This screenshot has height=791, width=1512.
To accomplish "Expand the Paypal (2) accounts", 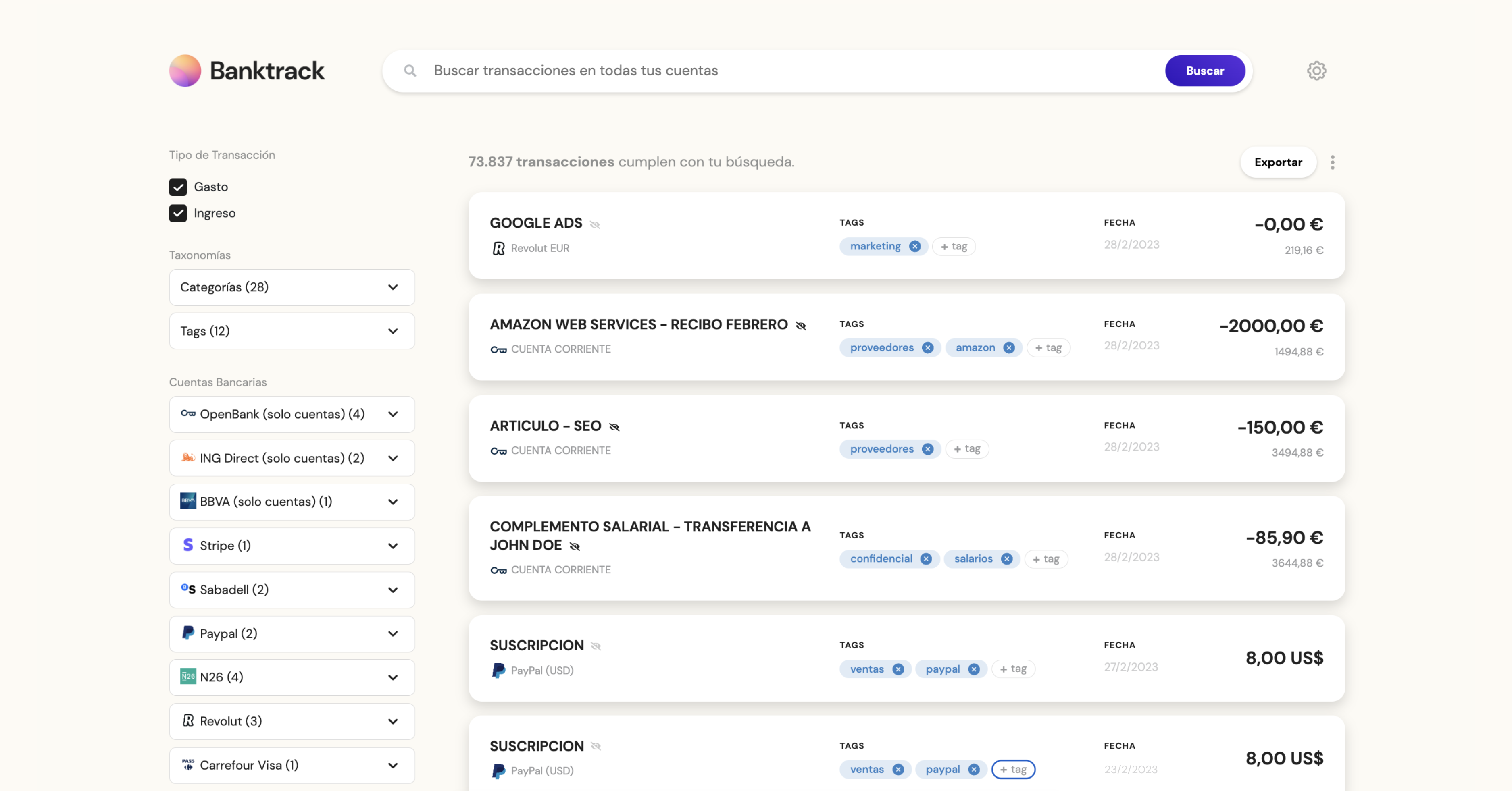I will [x=292, y=634].
